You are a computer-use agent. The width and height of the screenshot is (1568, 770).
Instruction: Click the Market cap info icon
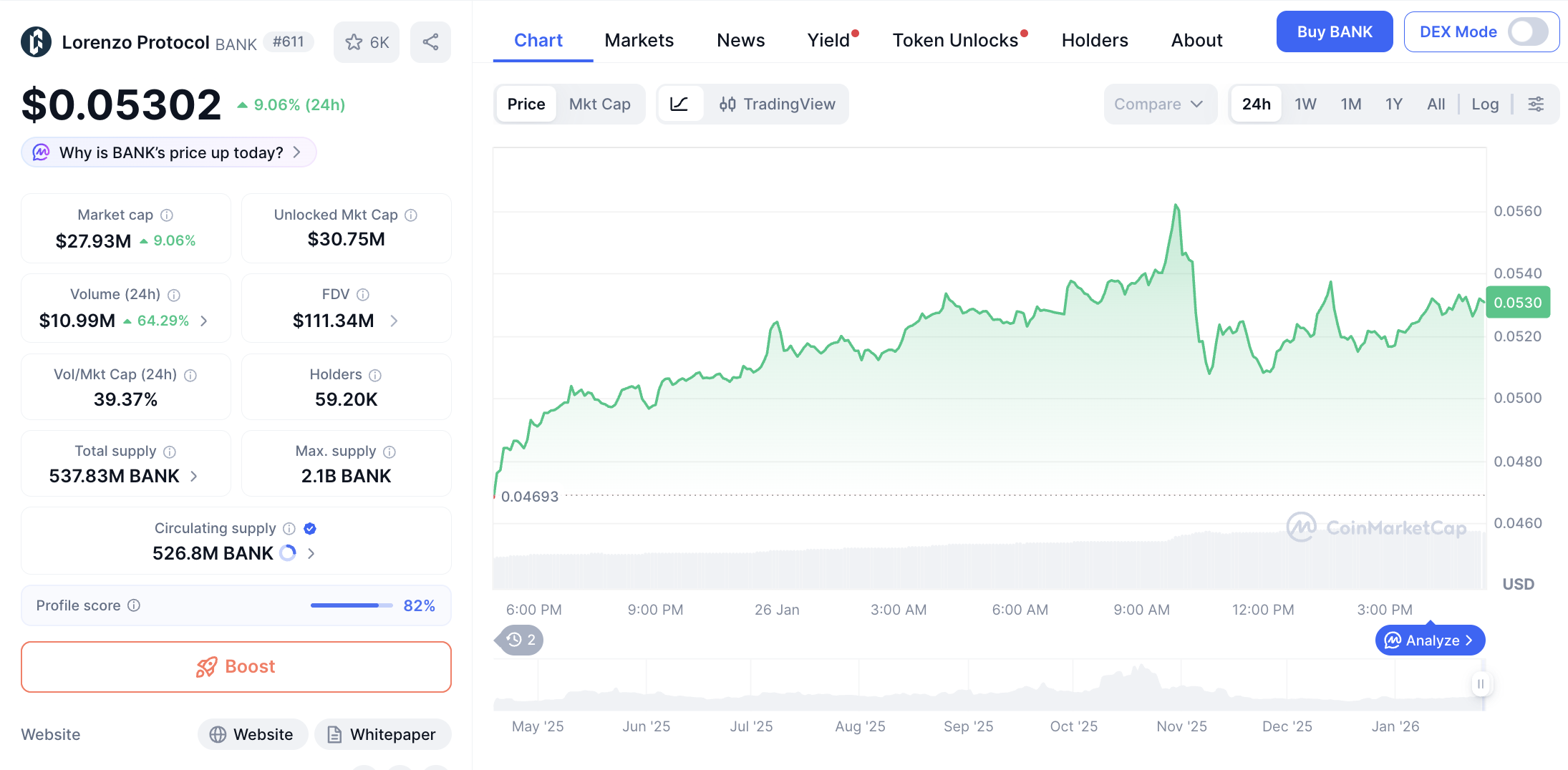[167, 215]
